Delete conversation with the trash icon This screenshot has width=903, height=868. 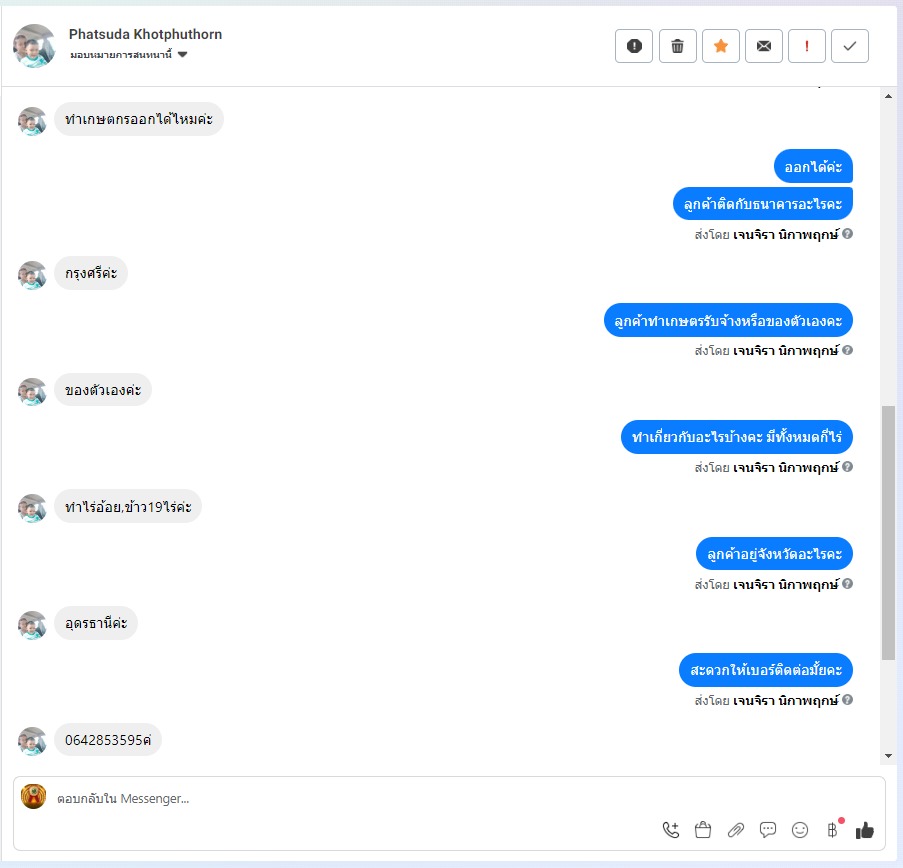(677, 46)
